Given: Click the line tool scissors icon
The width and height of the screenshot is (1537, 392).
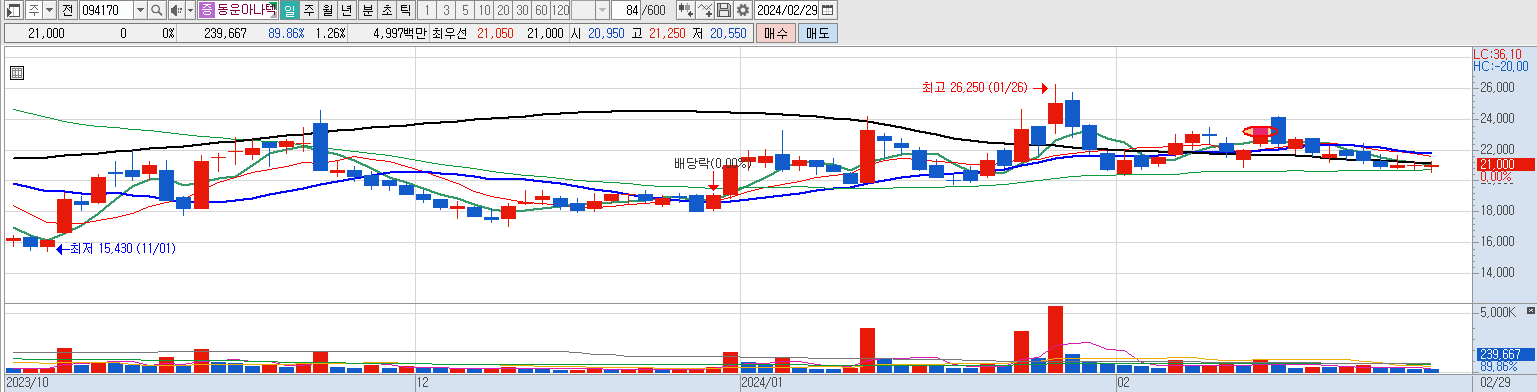Looking at the screenshot, I should 704,10.
